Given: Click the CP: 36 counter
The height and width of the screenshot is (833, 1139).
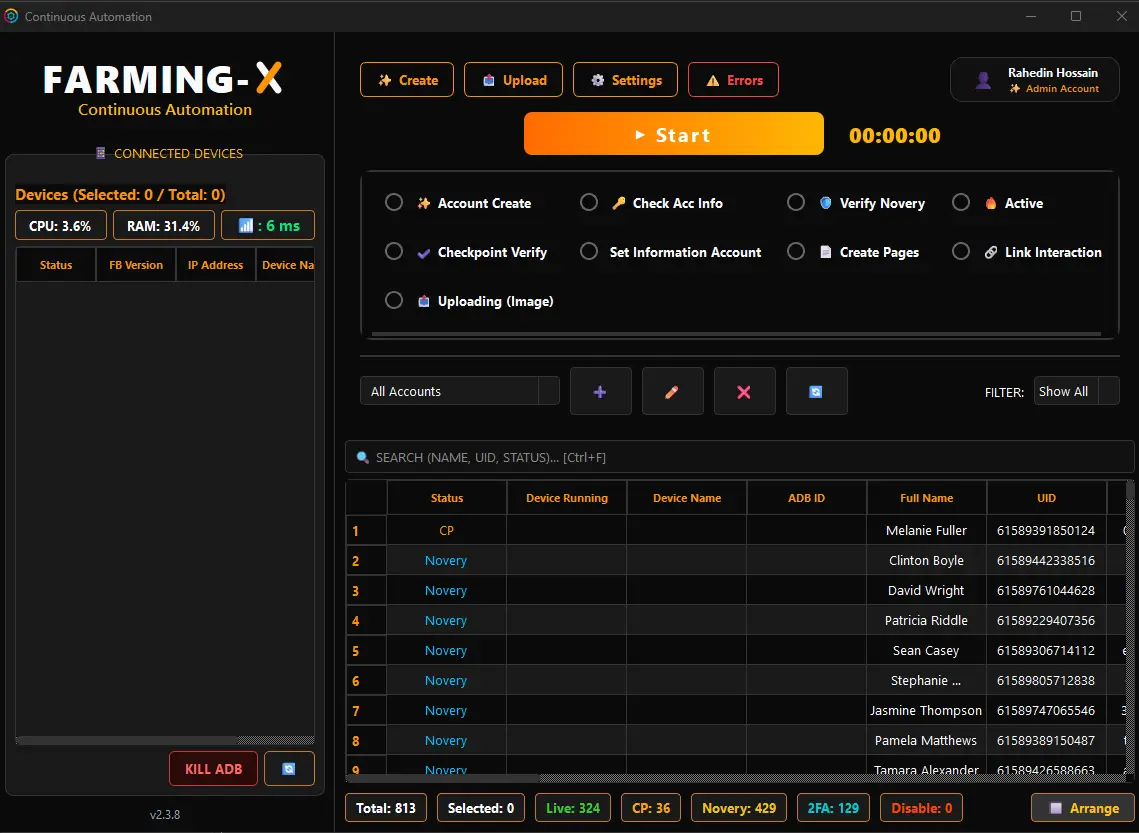Looking at the screenshot, I should [x=651, y=808].
